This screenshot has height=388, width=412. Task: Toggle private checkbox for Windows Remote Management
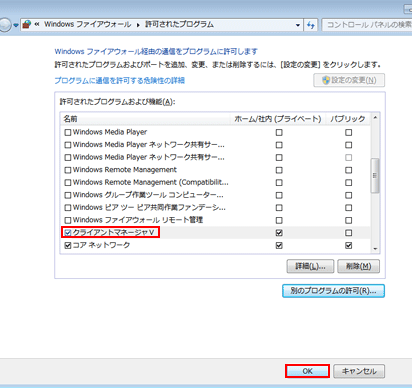(x=279, y=170)
